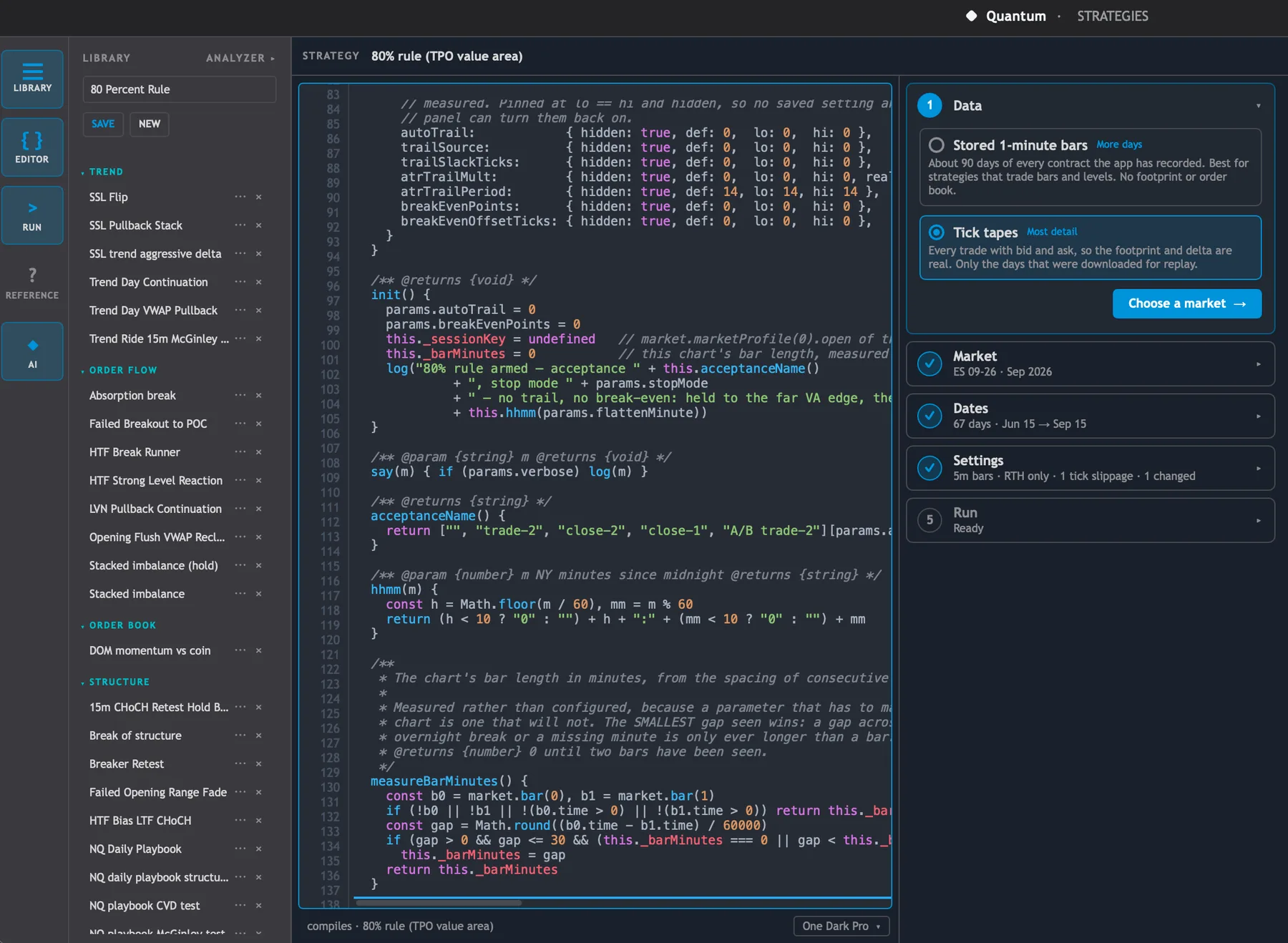Open the Run panel icon

point(32,215)
